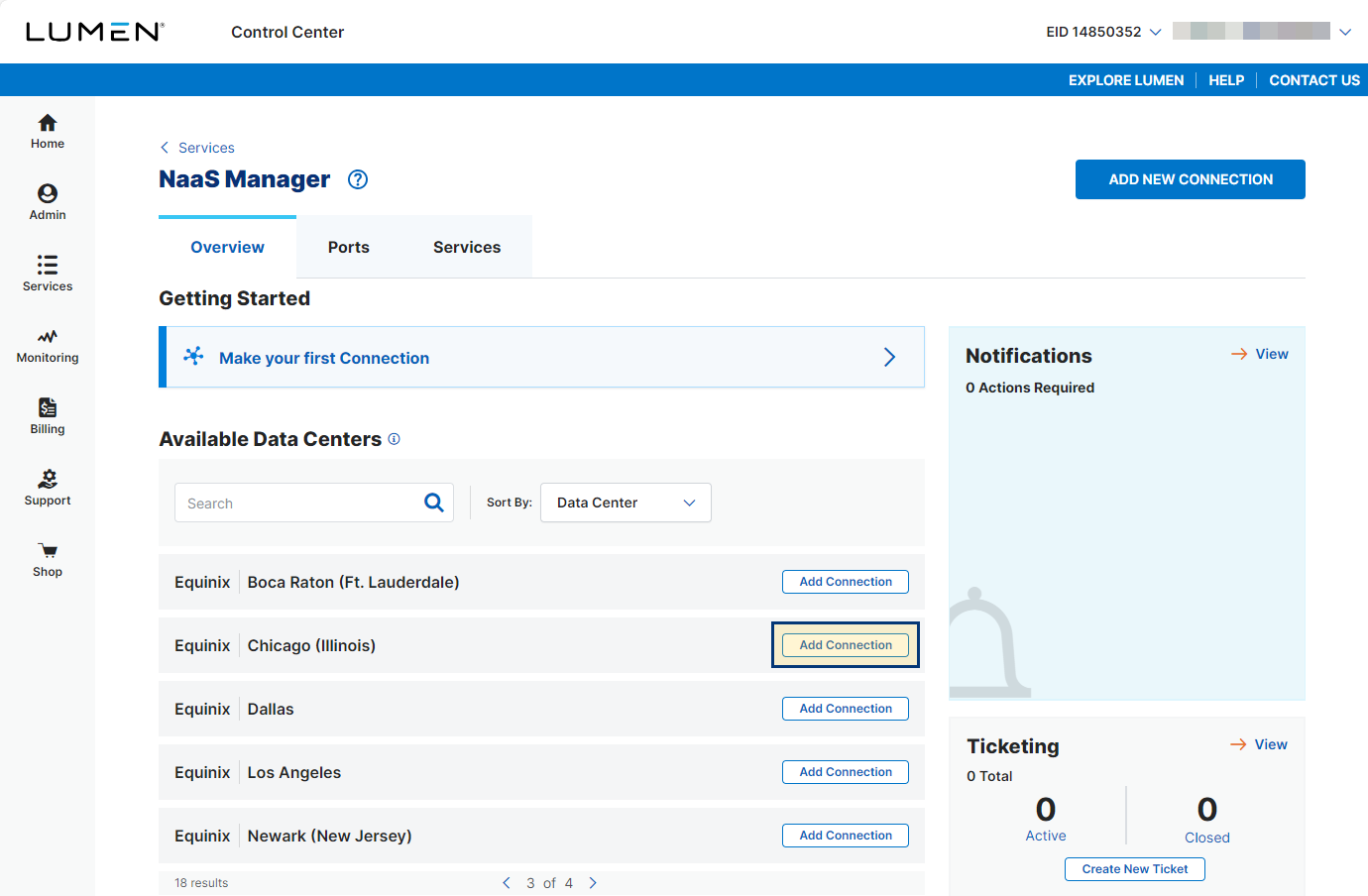Click the 0 Actions Required text
1368x896 pixels.
pyautogui.click(x=1030, y=388)
